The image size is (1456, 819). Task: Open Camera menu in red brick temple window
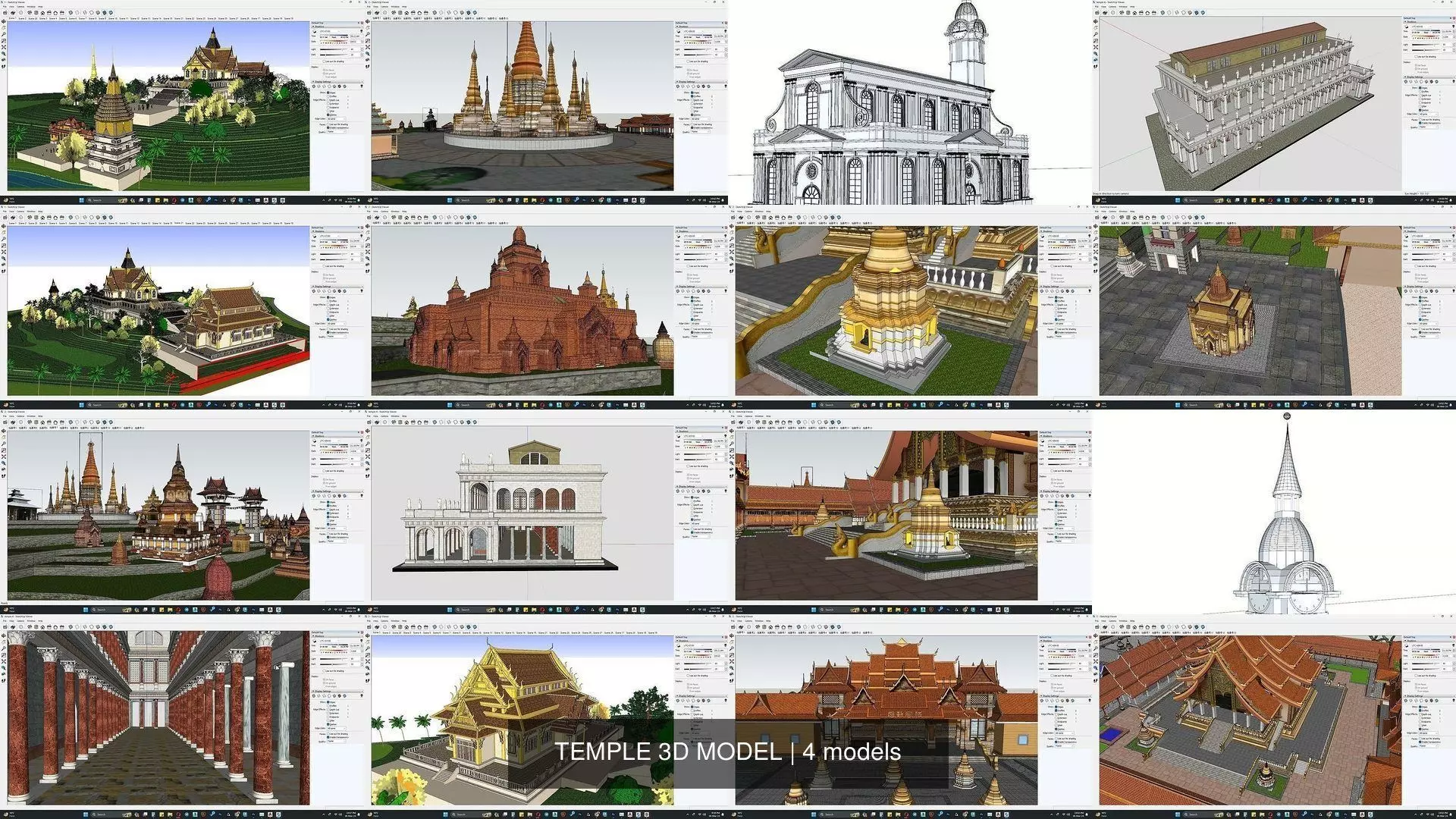pyautogui.click(x=384, y=211)
